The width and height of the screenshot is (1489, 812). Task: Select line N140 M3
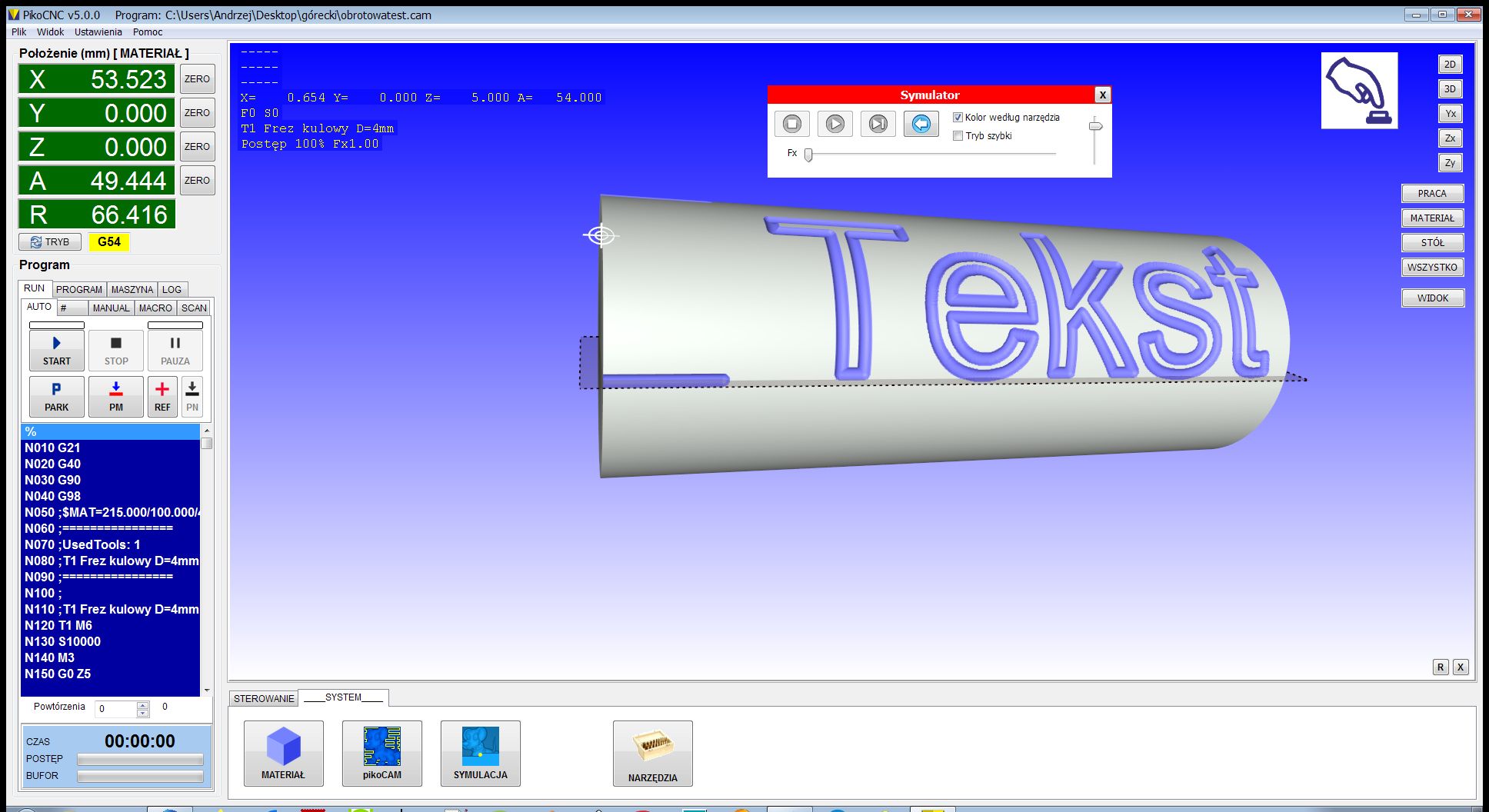pyautogui.click(x=111, y=657)
